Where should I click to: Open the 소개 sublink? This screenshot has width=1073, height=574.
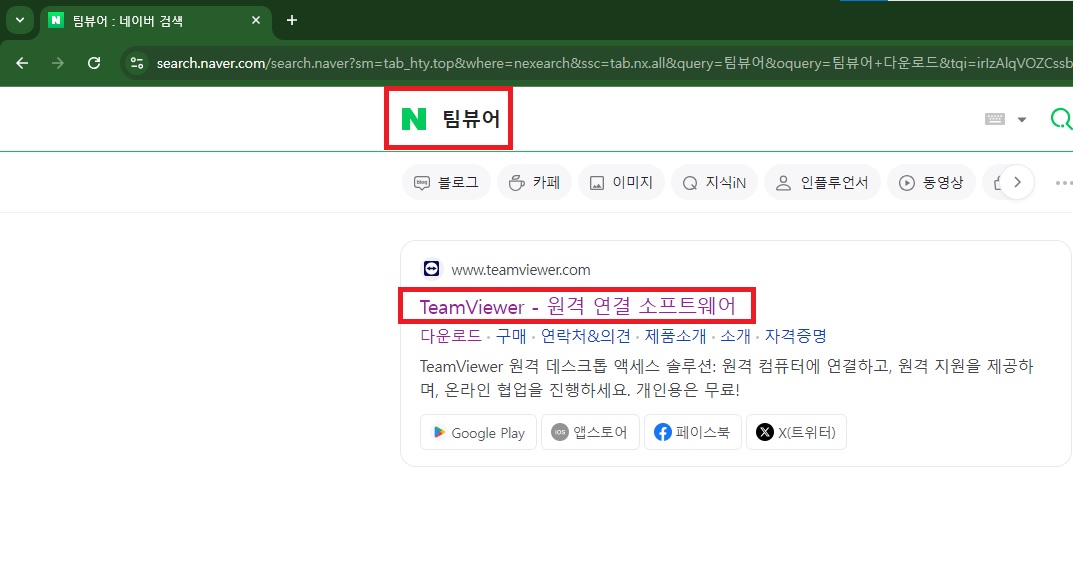pyautogui.click(x=736, y=336)
